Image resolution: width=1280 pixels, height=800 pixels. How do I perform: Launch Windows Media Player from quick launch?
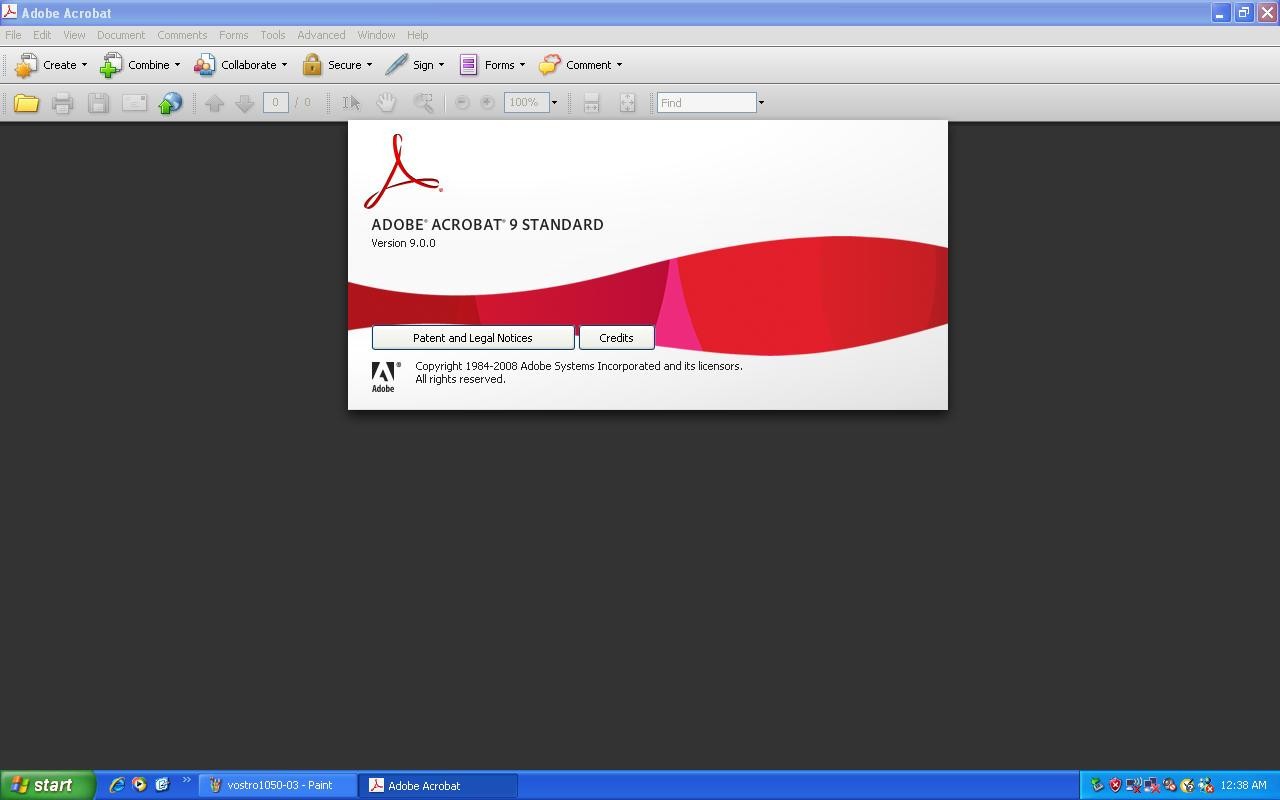click(x=139, y=785)
